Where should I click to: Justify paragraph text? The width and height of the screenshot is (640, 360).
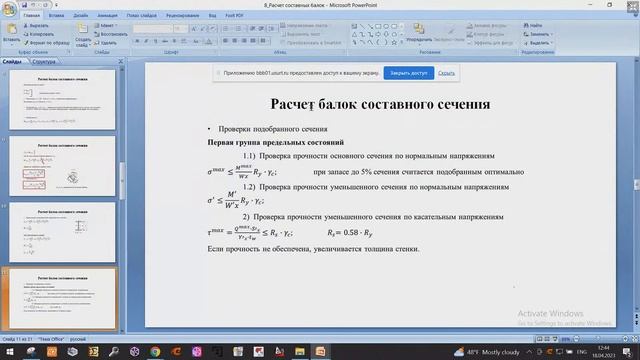[253, 41]
